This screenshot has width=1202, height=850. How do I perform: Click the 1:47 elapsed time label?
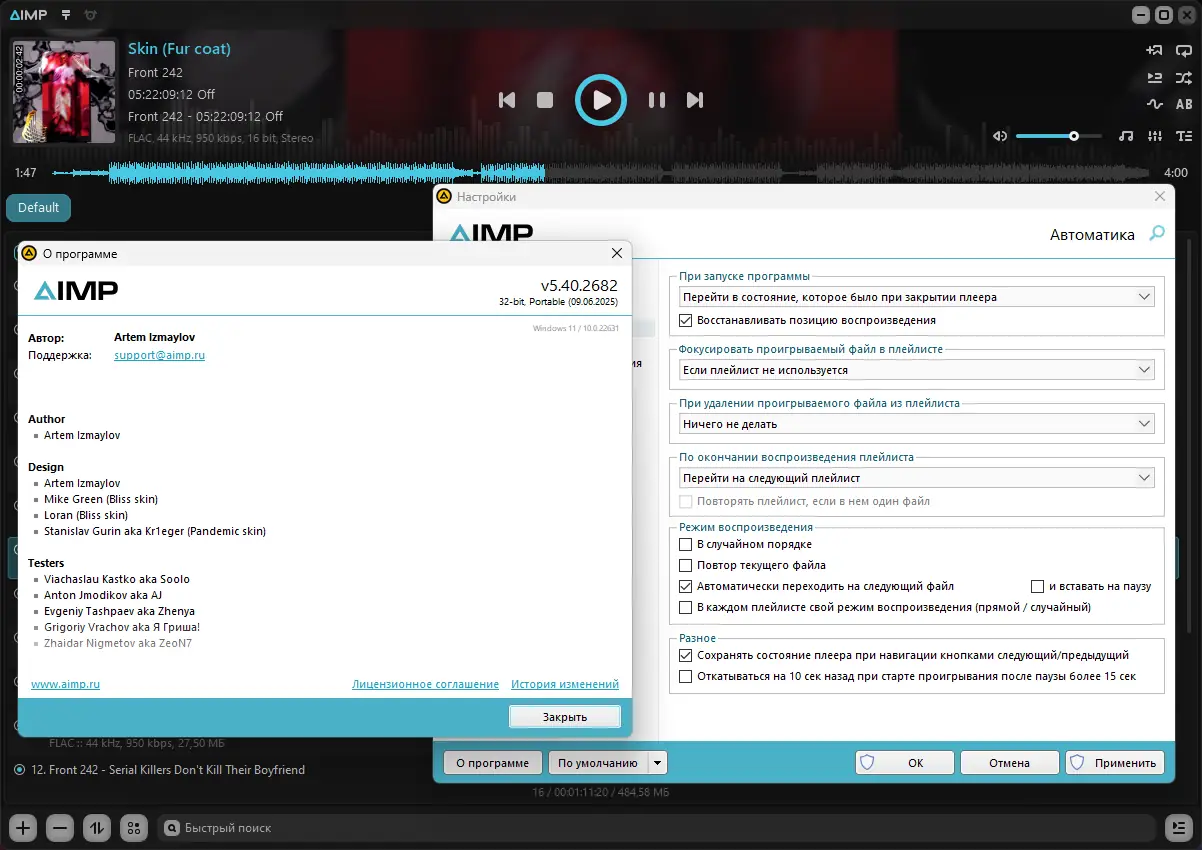click(26, 173)
